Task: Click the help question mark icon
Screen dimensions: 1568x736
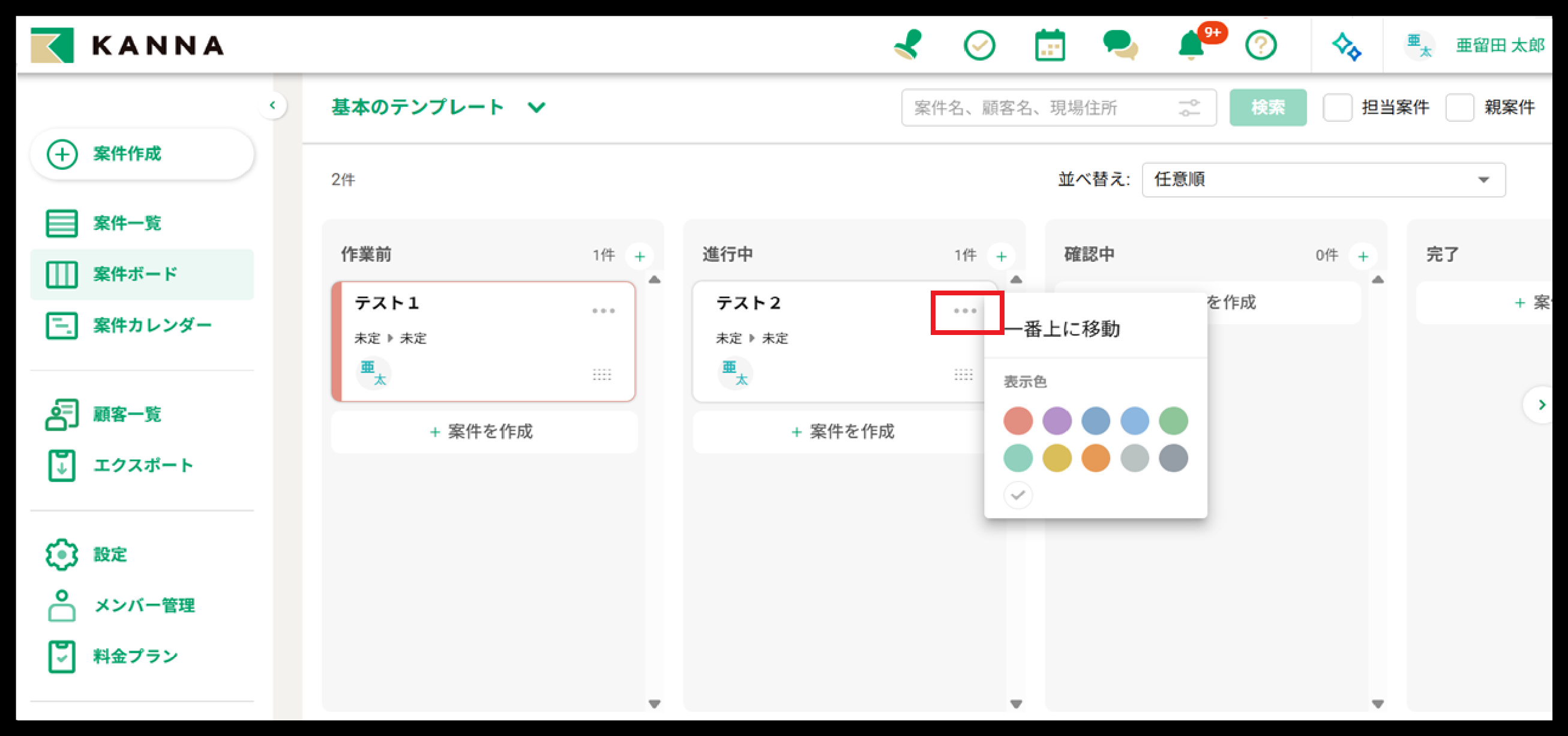Action: (1261, 44)
